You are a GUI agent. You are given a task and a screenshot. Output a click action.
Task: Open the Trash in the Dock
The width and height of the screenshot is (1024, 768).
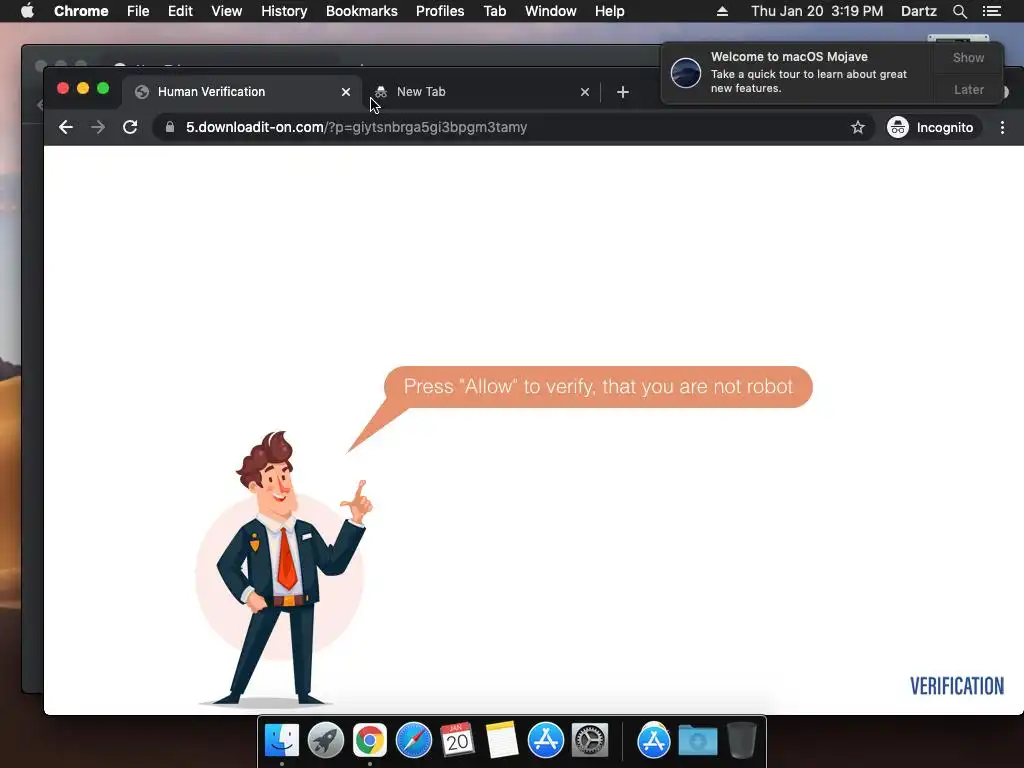(x=741, y=740)
